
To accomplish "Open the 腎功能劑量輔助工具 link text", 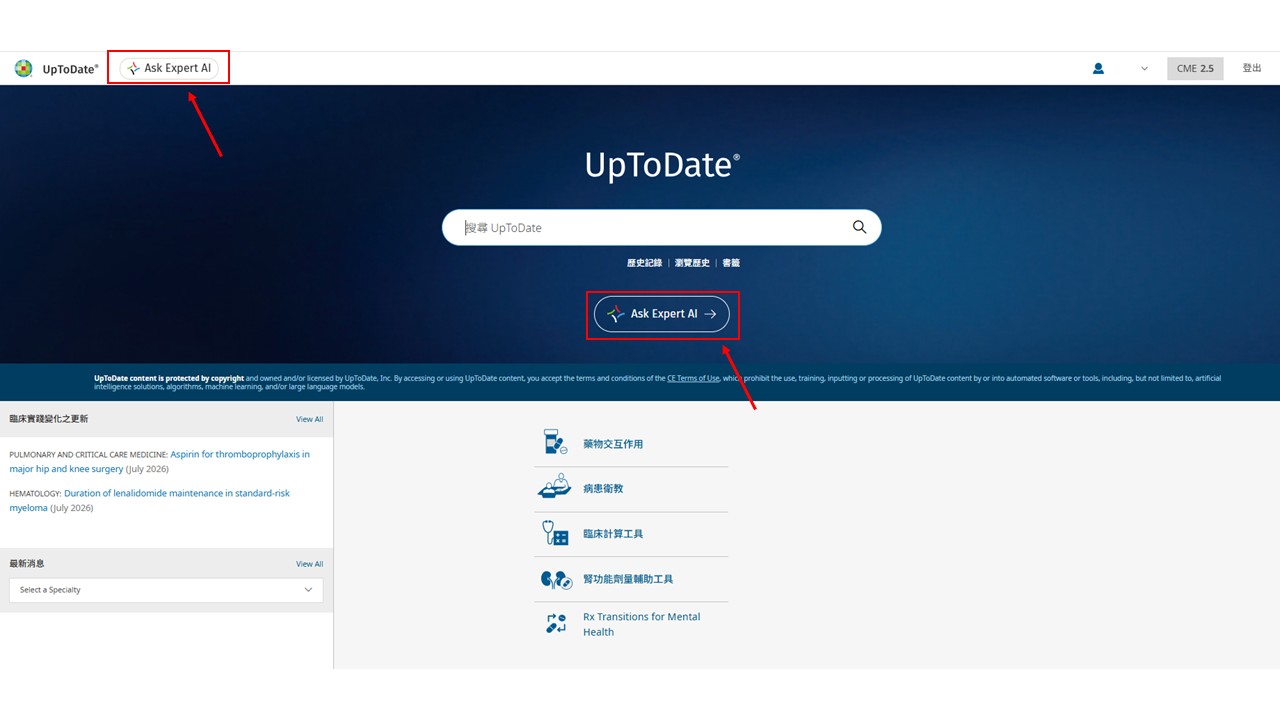I will [x=628, y=579].
